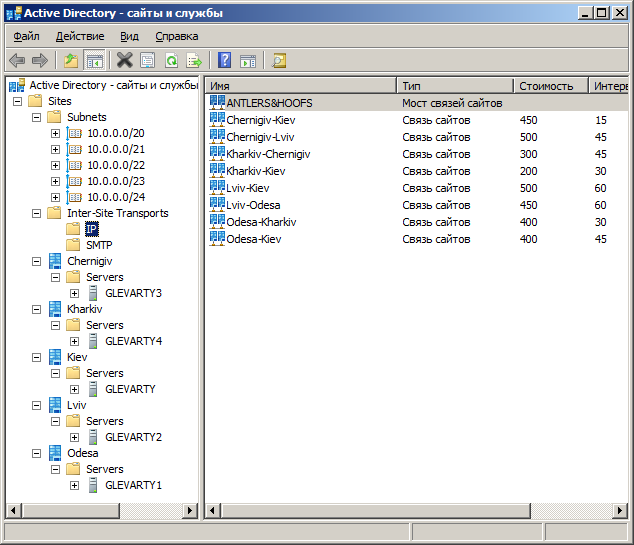This screenshot has width=634, height=545.
Task: Sort by the Стоимость column header
Action: pyautogui.click(x=551, y=86)
